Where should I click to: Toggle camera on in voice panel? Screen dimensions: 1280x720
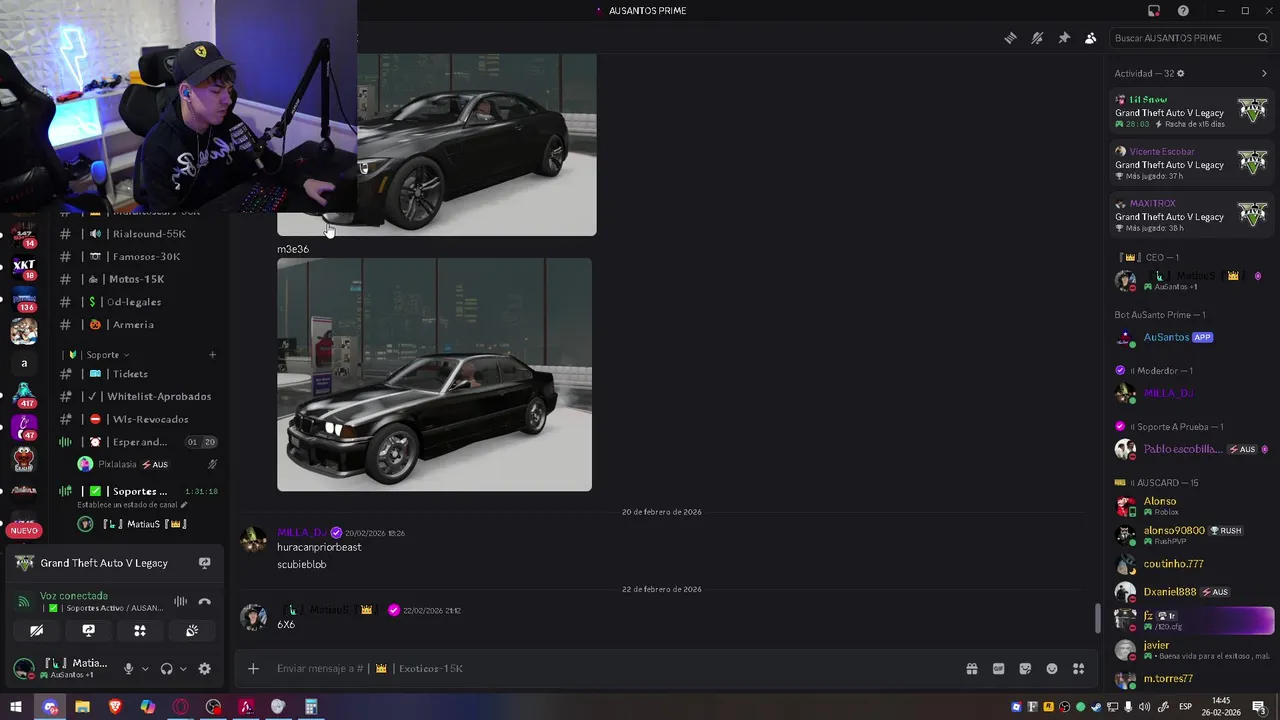36,630
